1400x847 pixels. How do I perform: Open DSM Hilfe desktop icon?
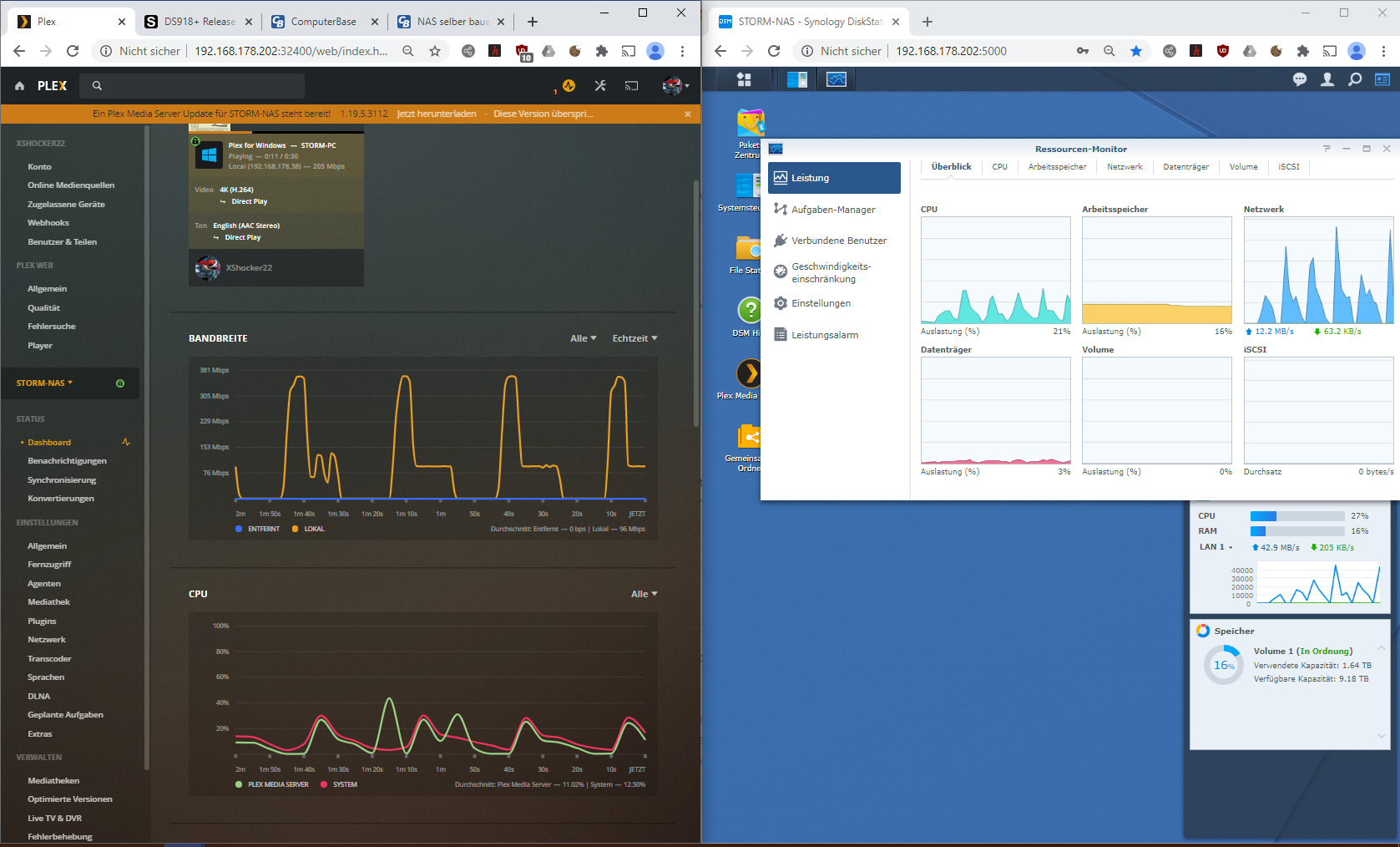748,317
